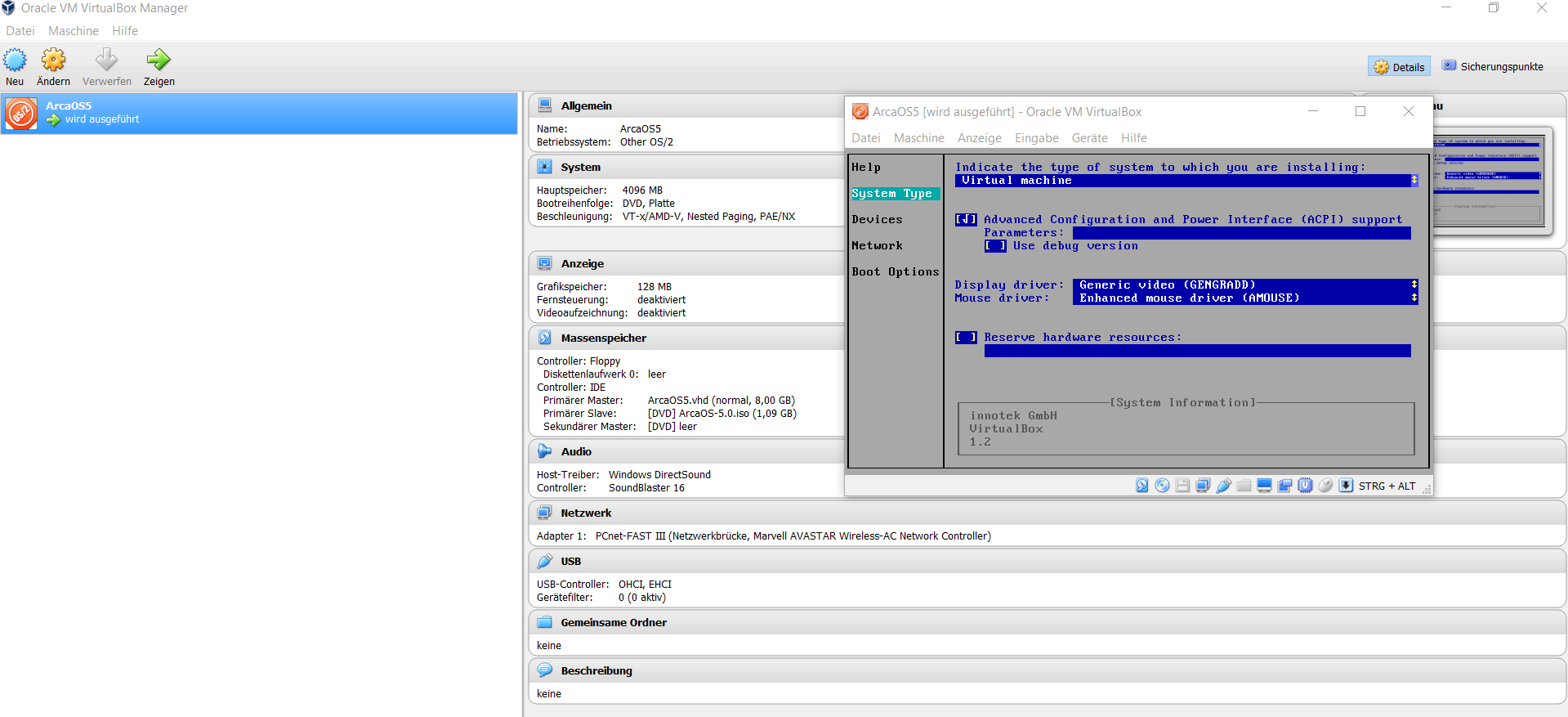Viewport: 1568px width, 717px height.
Task: Open Datei menu in ArcaOS5 VM window
Action: point(866,138)
